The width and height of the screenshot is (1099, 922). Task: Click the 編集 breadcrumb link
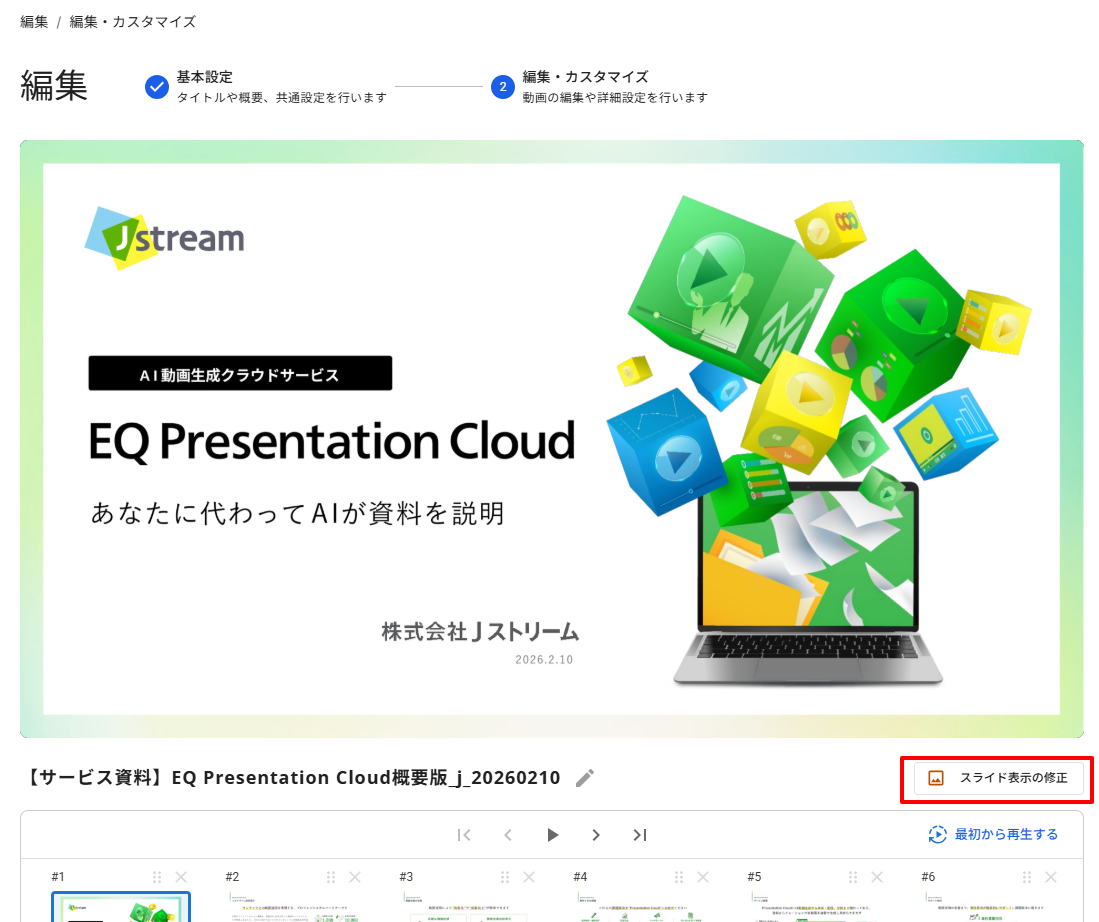click(x=34, y=22)
